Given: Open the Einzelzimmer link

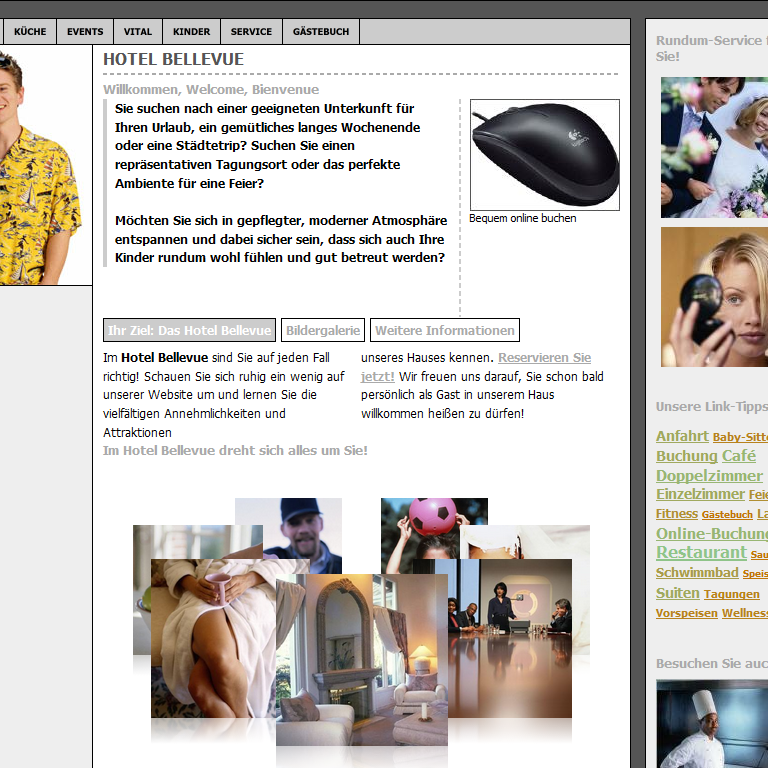Looking at the screenshot, I should click(700, 494).
